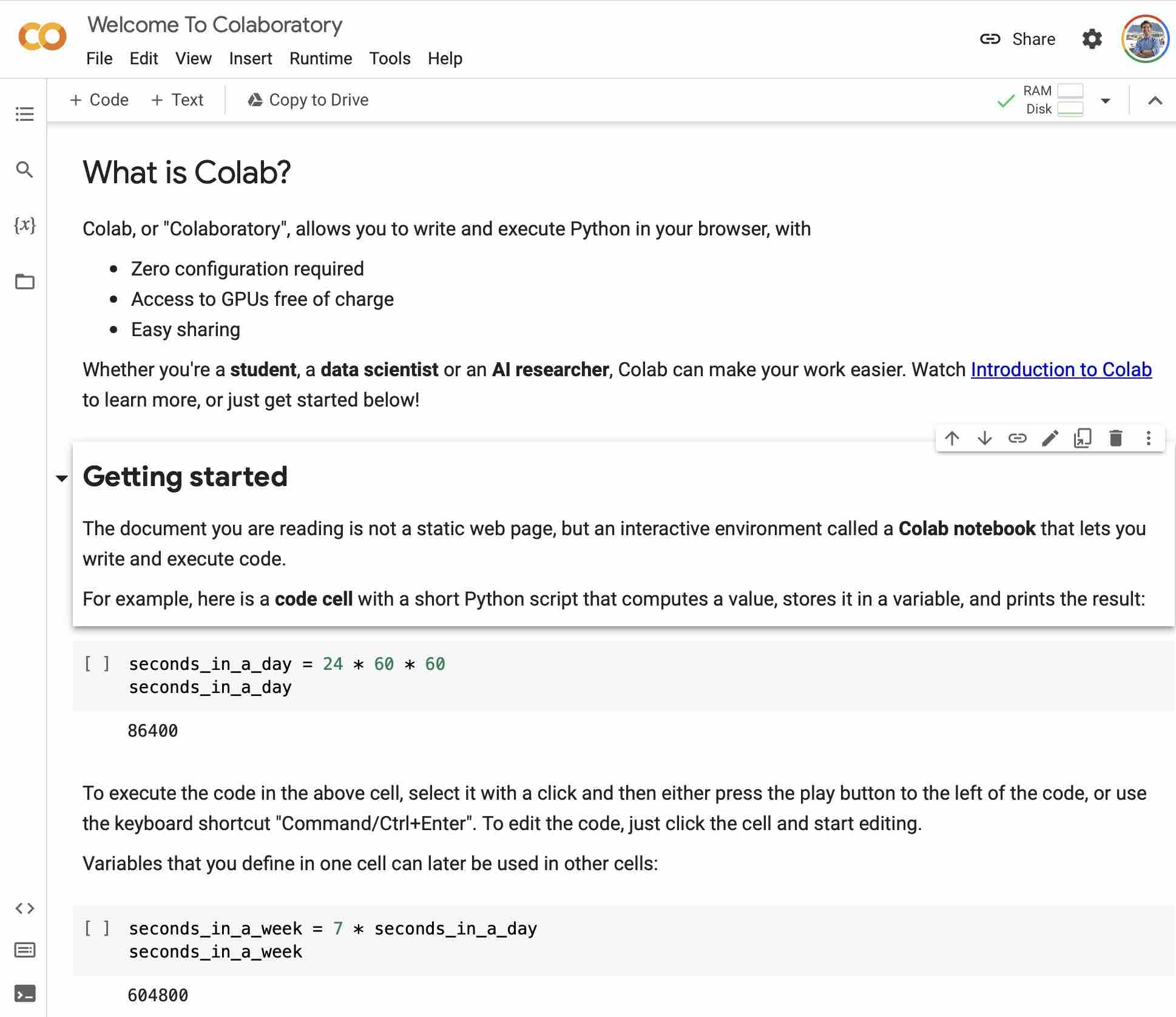Open the command palette icon
Image resolution: width=1176 pixels, height=1017 pixels.
click(x=24, y=950)
